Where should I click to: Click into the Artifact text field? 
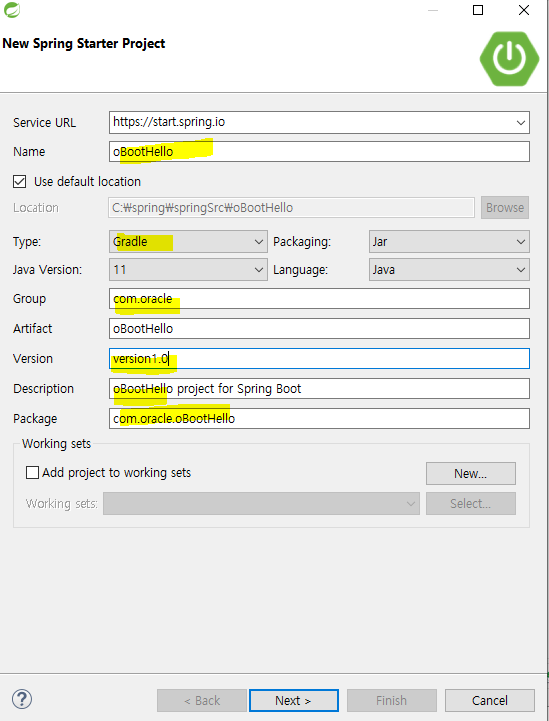(319, 329)
